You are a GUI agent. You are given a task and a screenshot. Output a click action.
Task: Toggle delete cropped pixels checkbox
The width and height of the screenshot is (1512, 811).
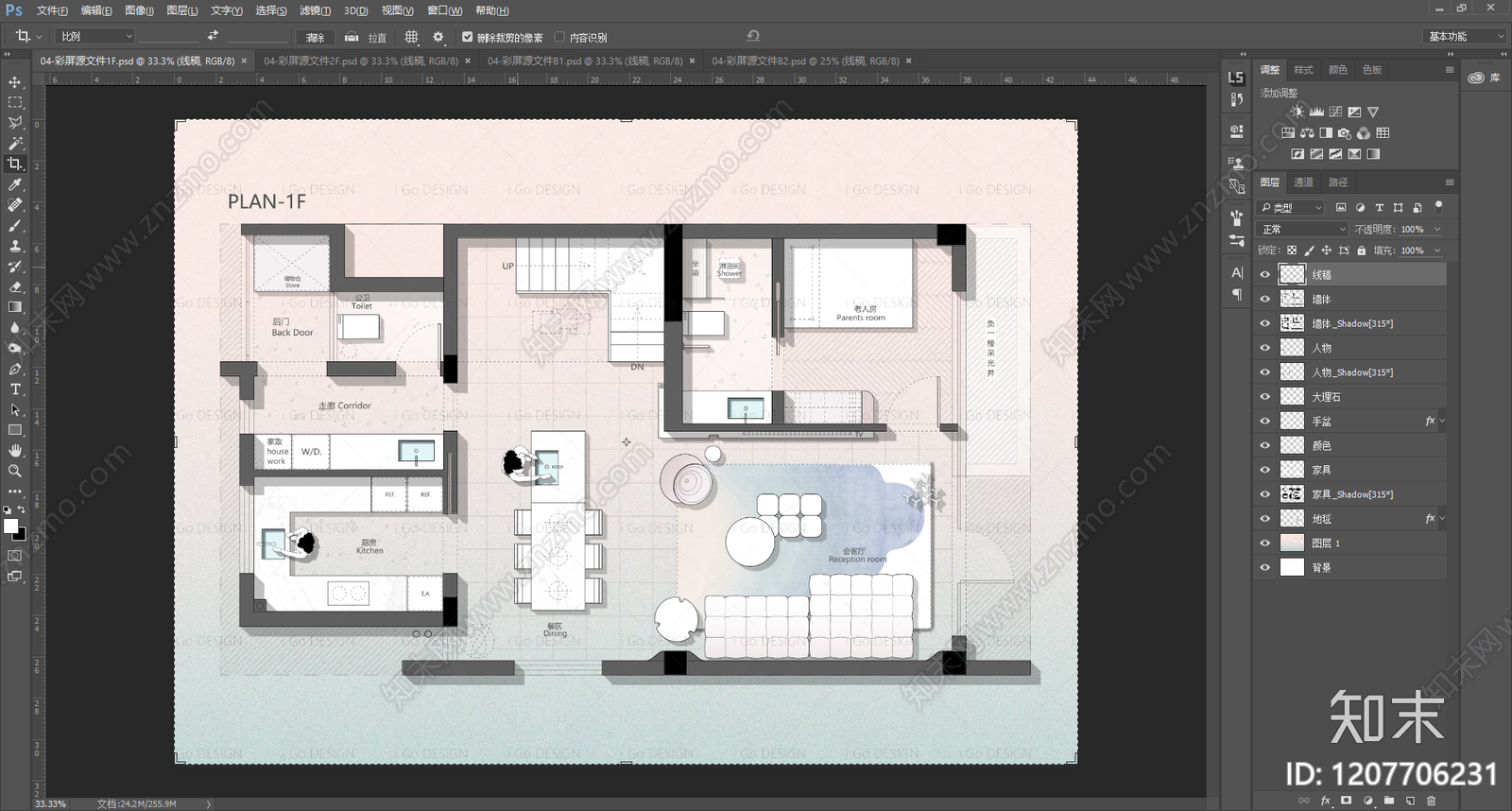tap(467, 37)
